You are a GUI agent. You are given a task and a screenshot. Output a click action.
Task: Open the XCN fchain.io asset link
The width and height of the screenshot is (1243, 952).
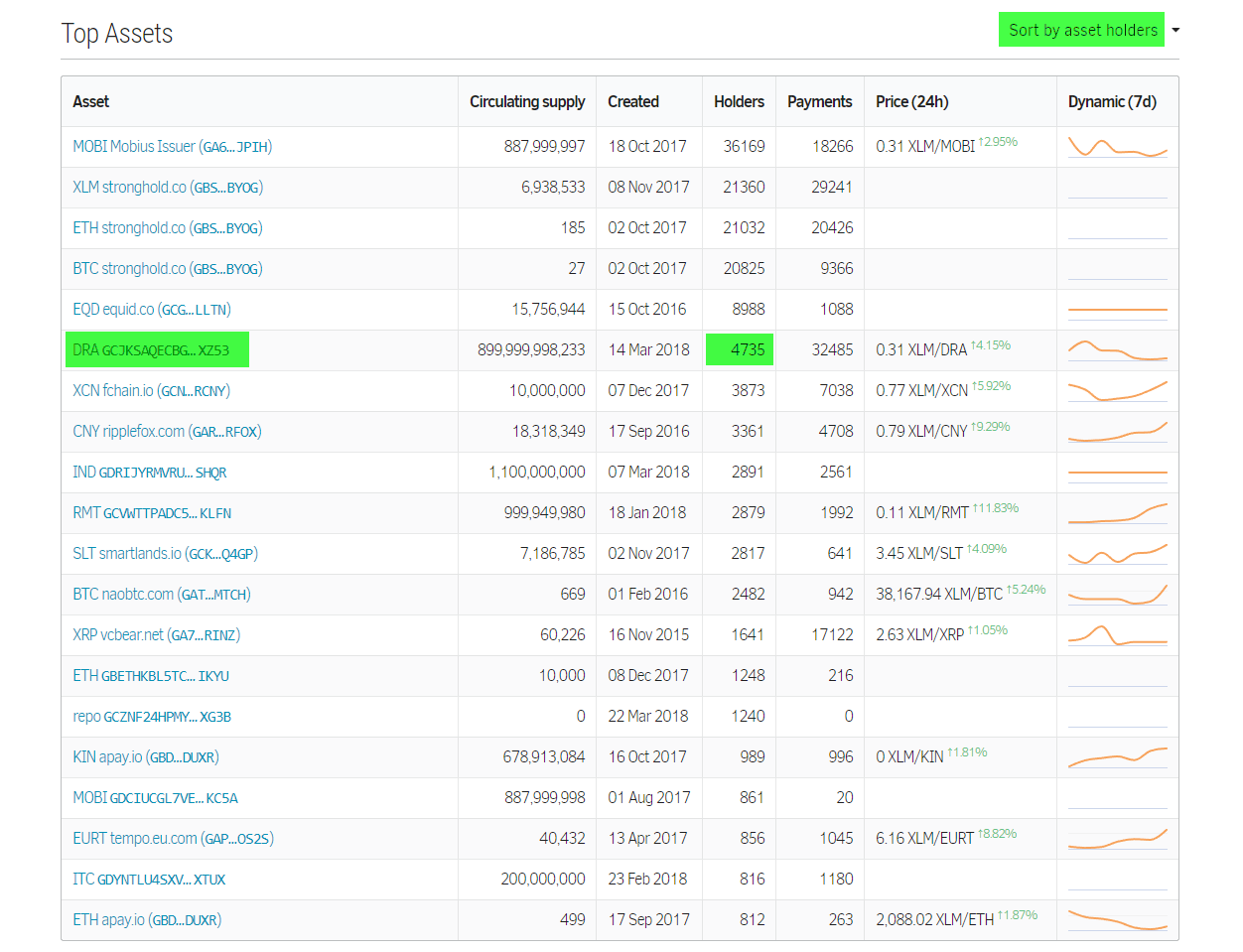pos(151,391)
